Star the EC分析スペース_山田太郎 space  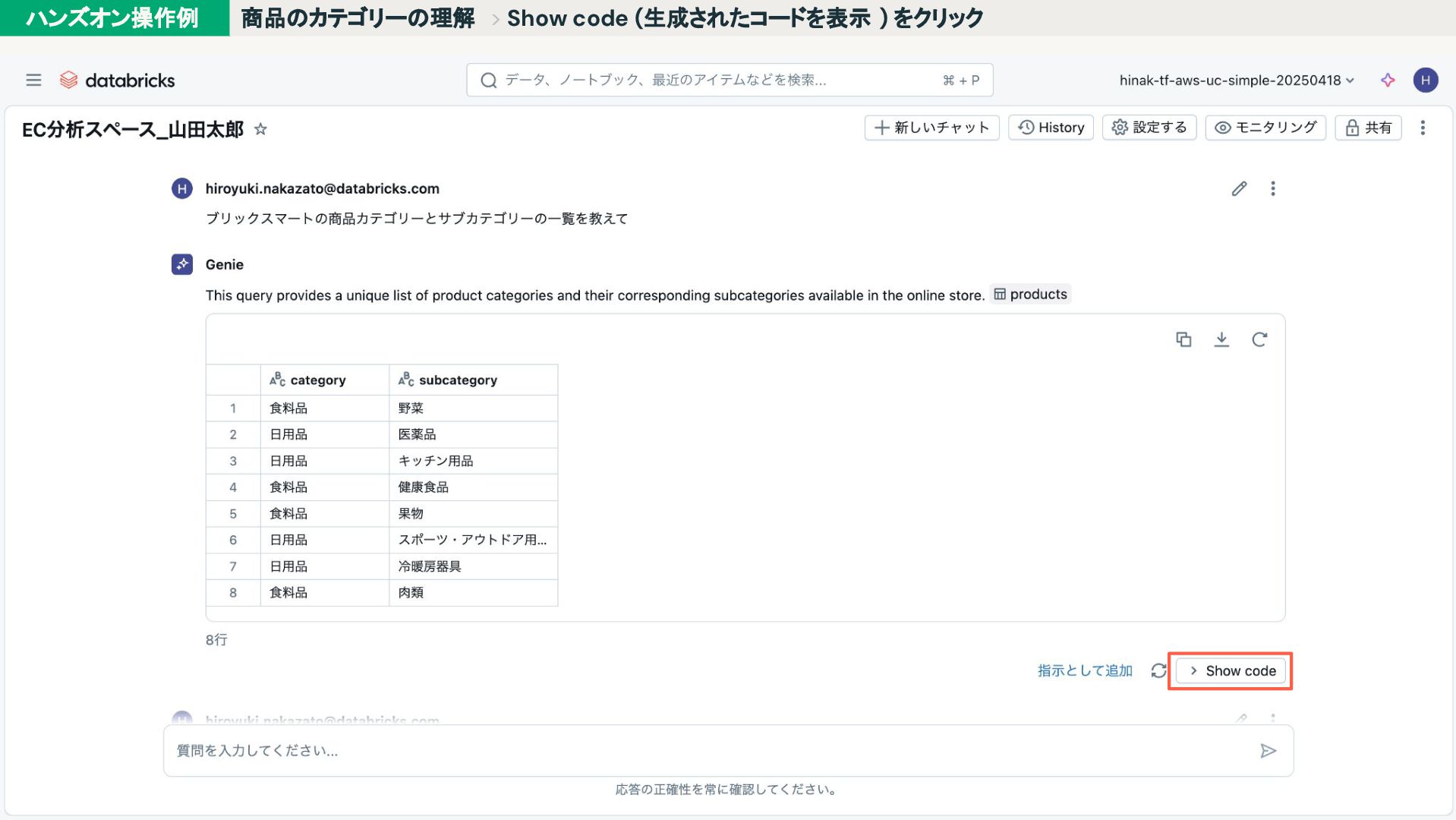coord(260,129)
